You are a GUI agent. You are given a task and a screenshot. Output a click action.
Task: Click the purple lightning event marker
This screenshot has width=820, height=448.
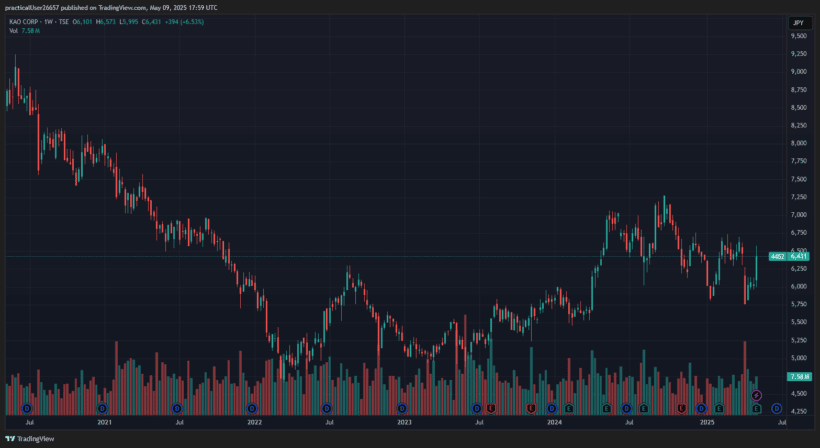(x=757, y=397)
